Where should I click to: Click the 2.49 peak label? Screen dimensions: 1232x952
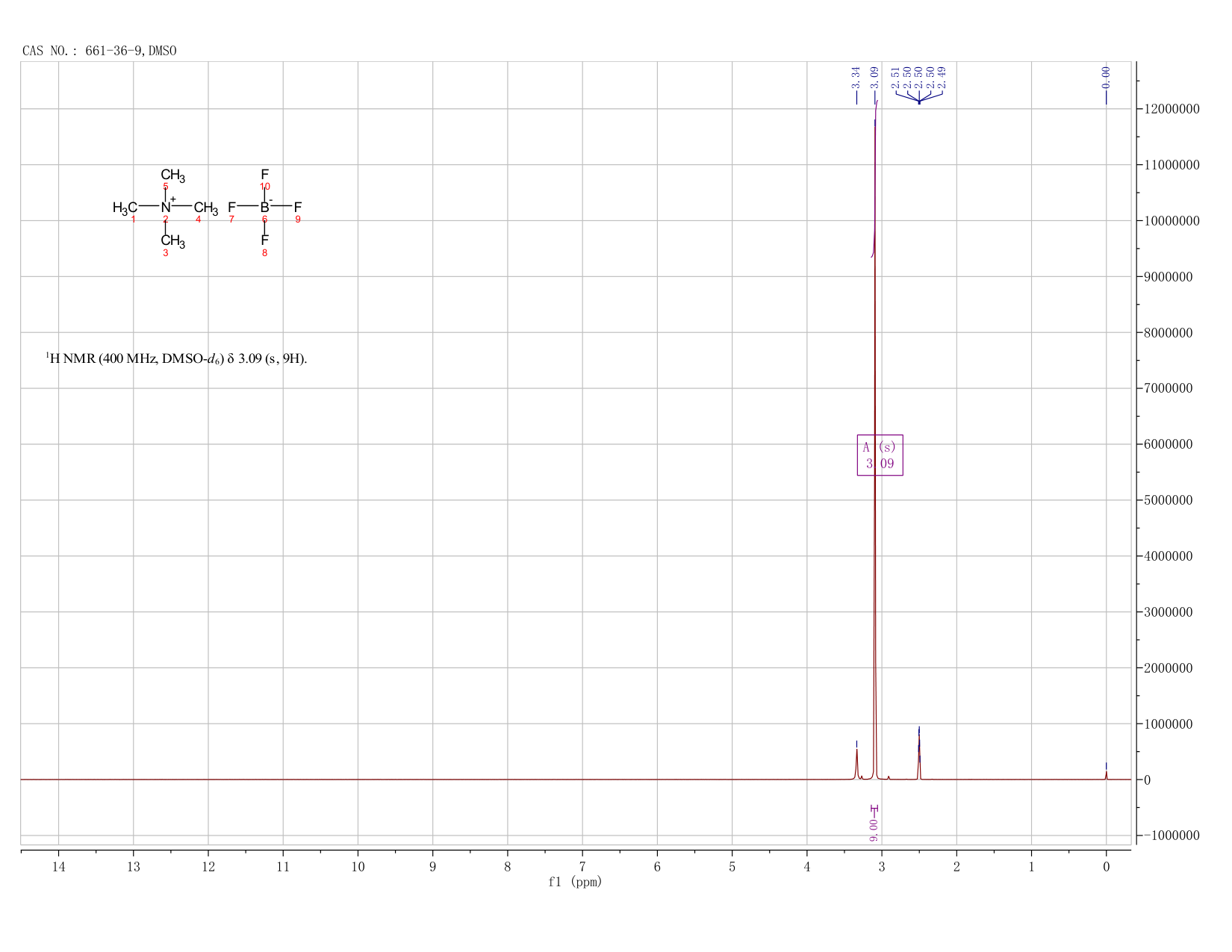942,77
